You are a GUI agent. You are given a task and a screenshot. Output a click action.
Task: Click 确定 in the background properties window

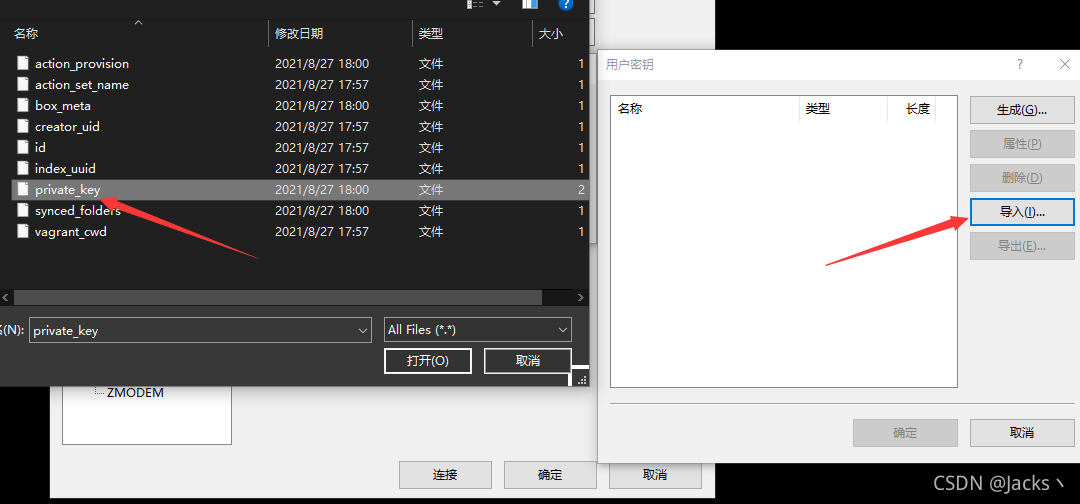(550, 475)
